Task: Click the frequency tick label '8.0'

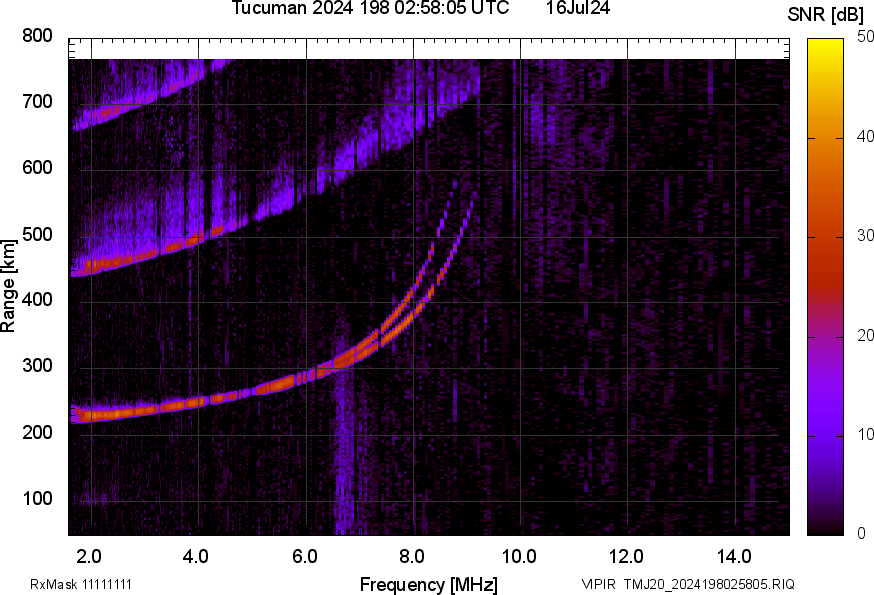Action: [412, 556]
